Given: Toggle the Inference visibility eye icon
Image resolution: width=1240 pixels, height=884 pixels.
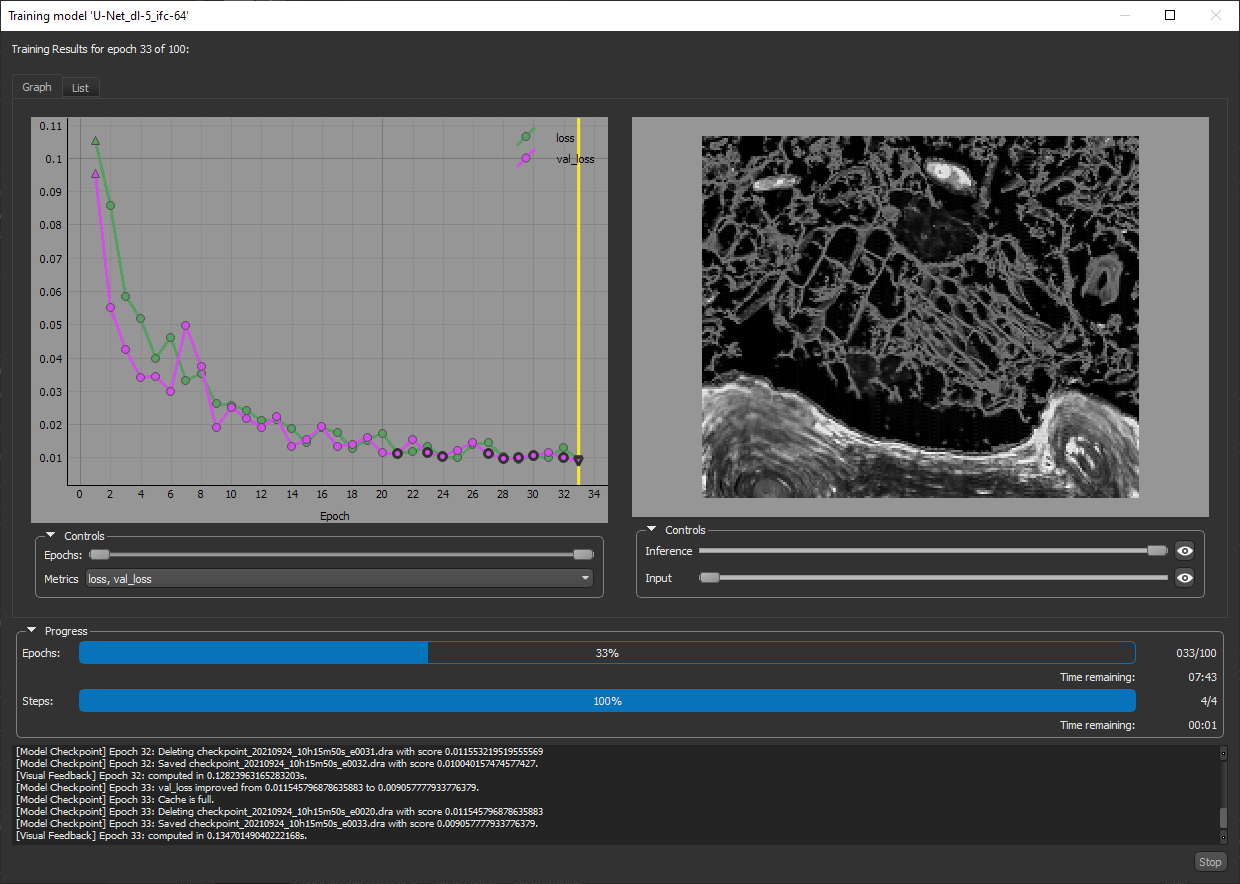Looking at the screenshot, I should [x=1185, y=551].
